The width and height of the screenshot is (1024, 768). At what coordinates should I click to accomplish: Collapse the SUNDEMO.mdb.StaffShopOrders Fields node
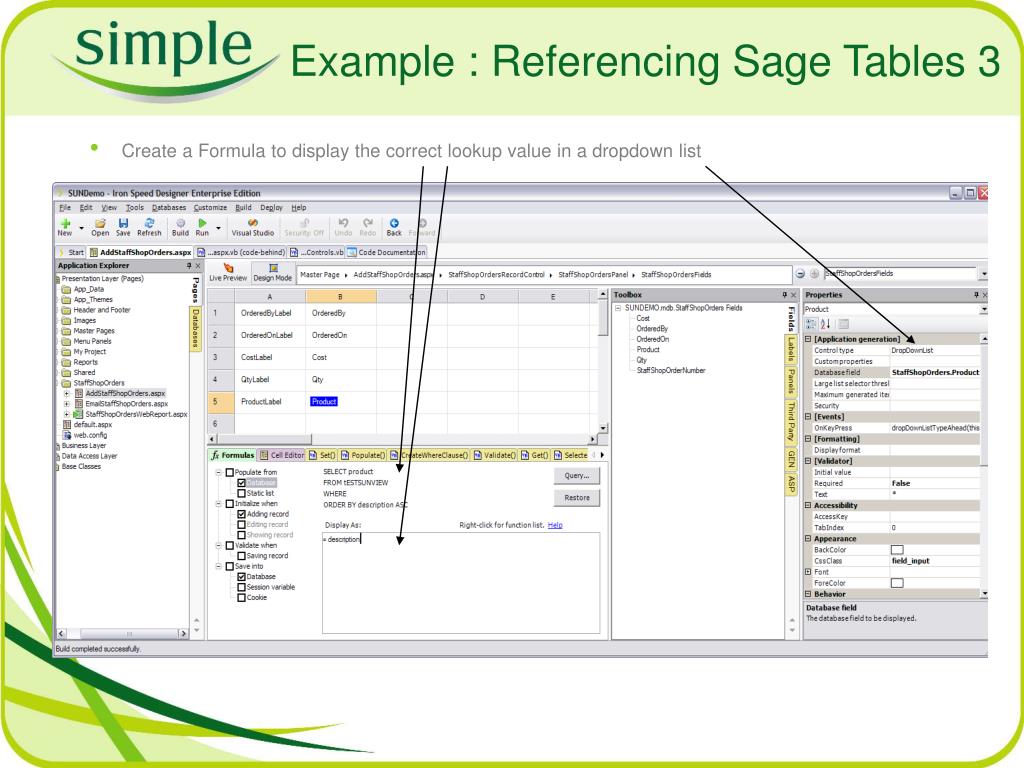(618, 308)
